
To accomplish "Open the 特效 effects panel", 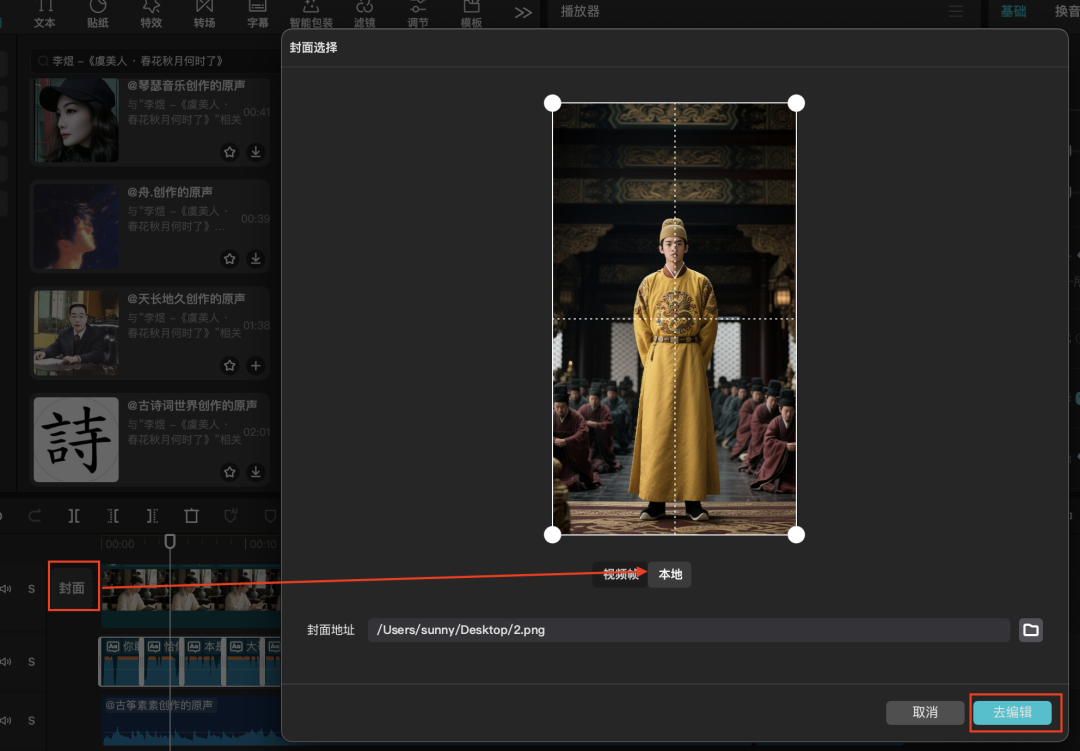I will [x=151, y=14].
